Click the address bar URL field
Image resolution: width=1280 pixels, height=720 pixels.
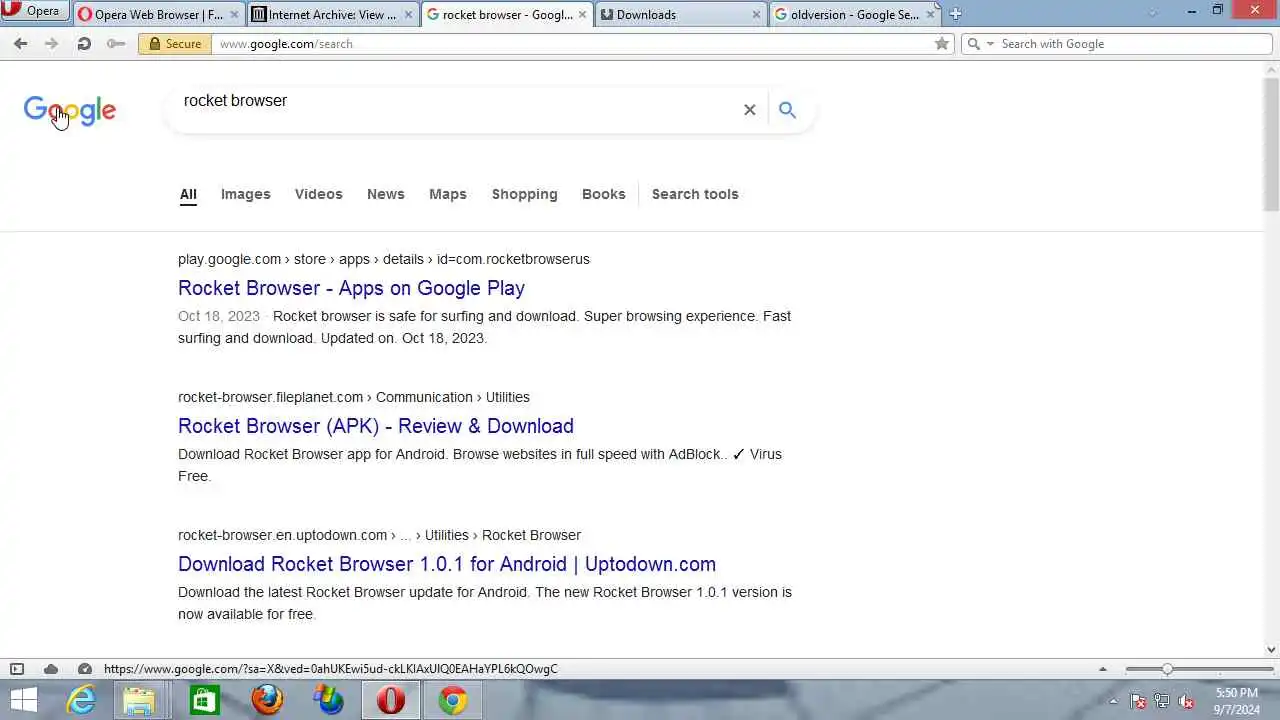[570, 44]
